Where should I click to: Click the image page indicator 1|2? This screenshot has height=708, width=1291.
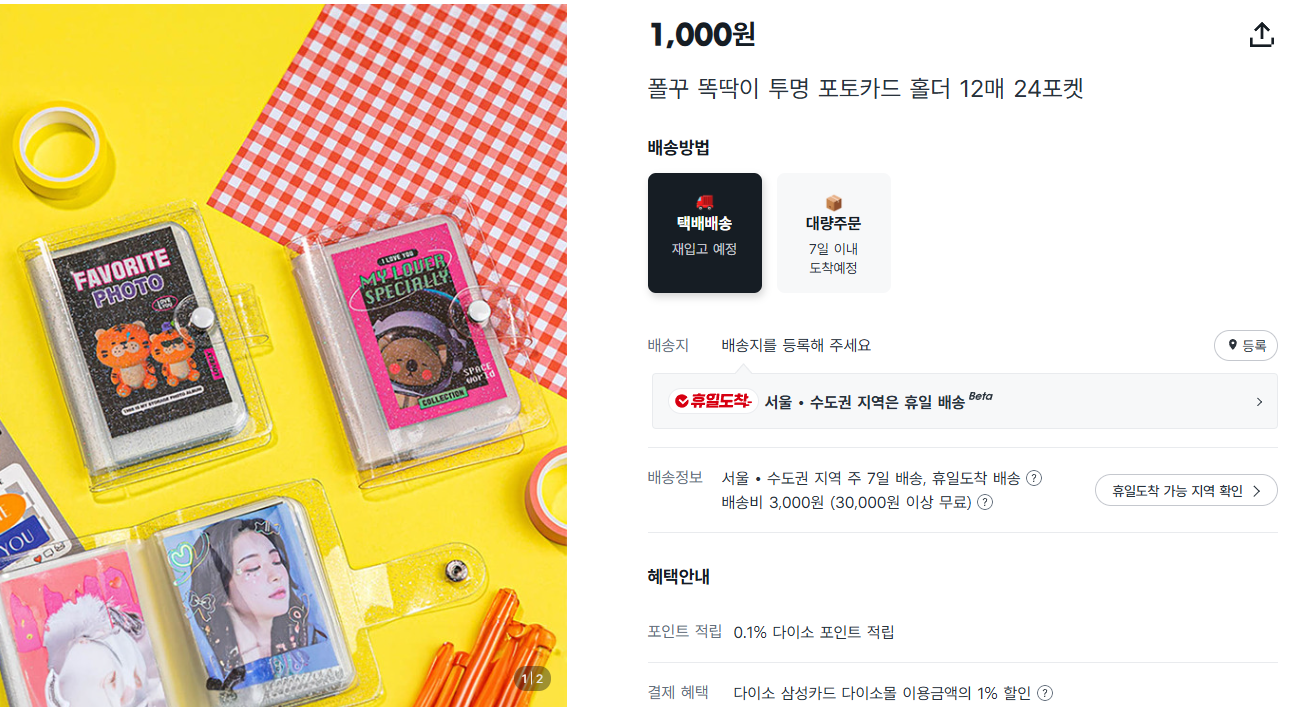[532, 679]
